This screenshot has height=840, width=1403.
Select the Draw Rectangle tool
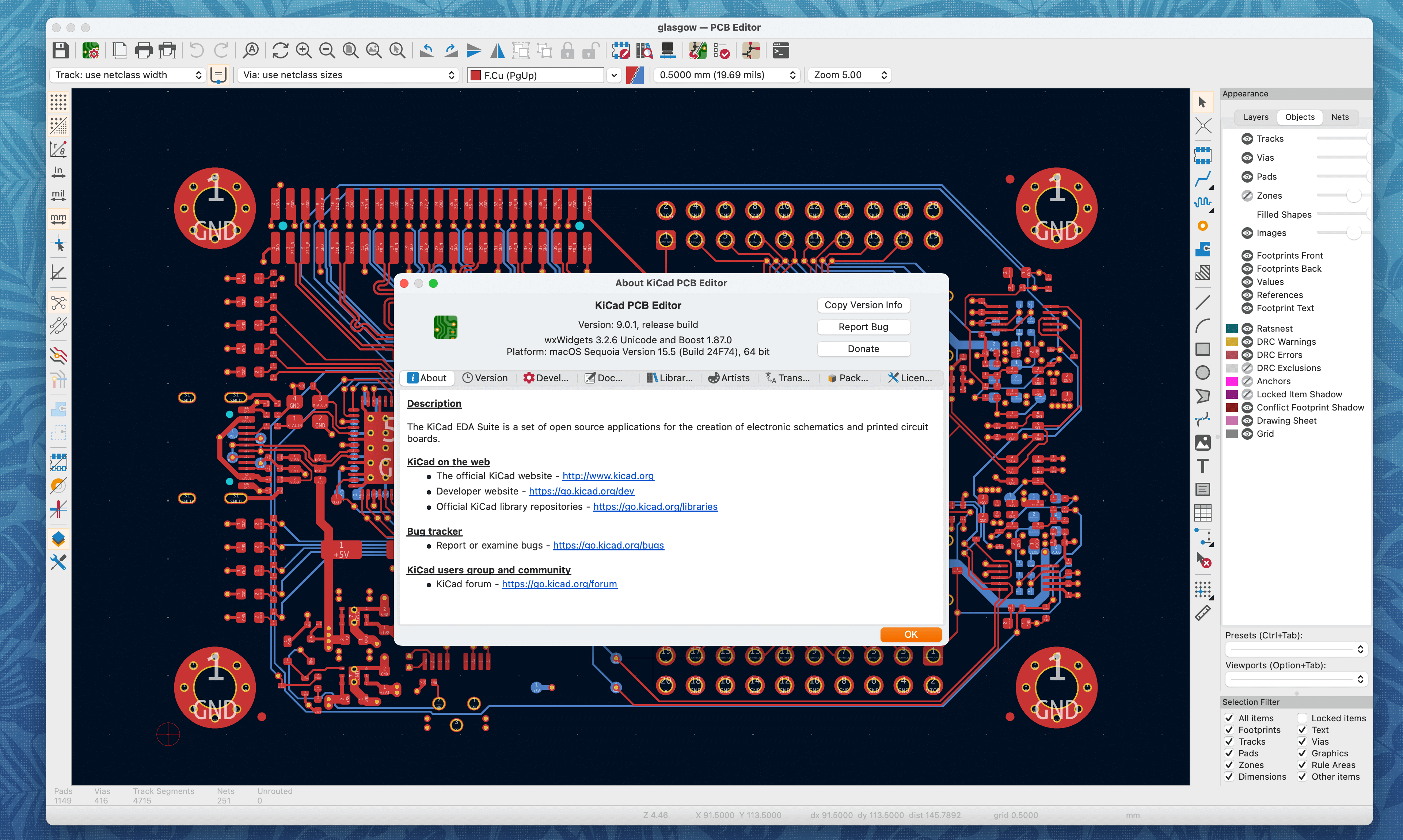[1202, 349]
